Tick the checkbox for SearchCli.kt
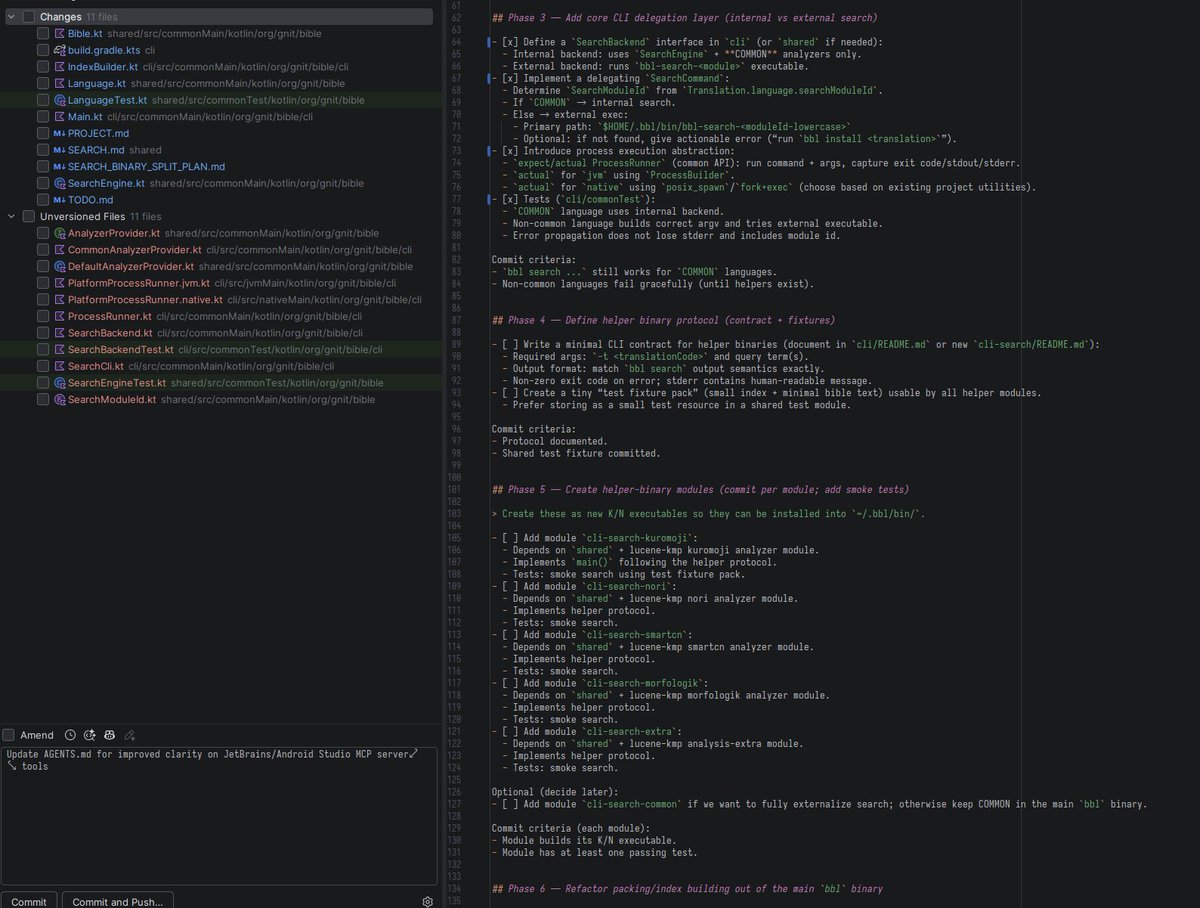The height and width of the screenshot is (908, 1200). 43,366
